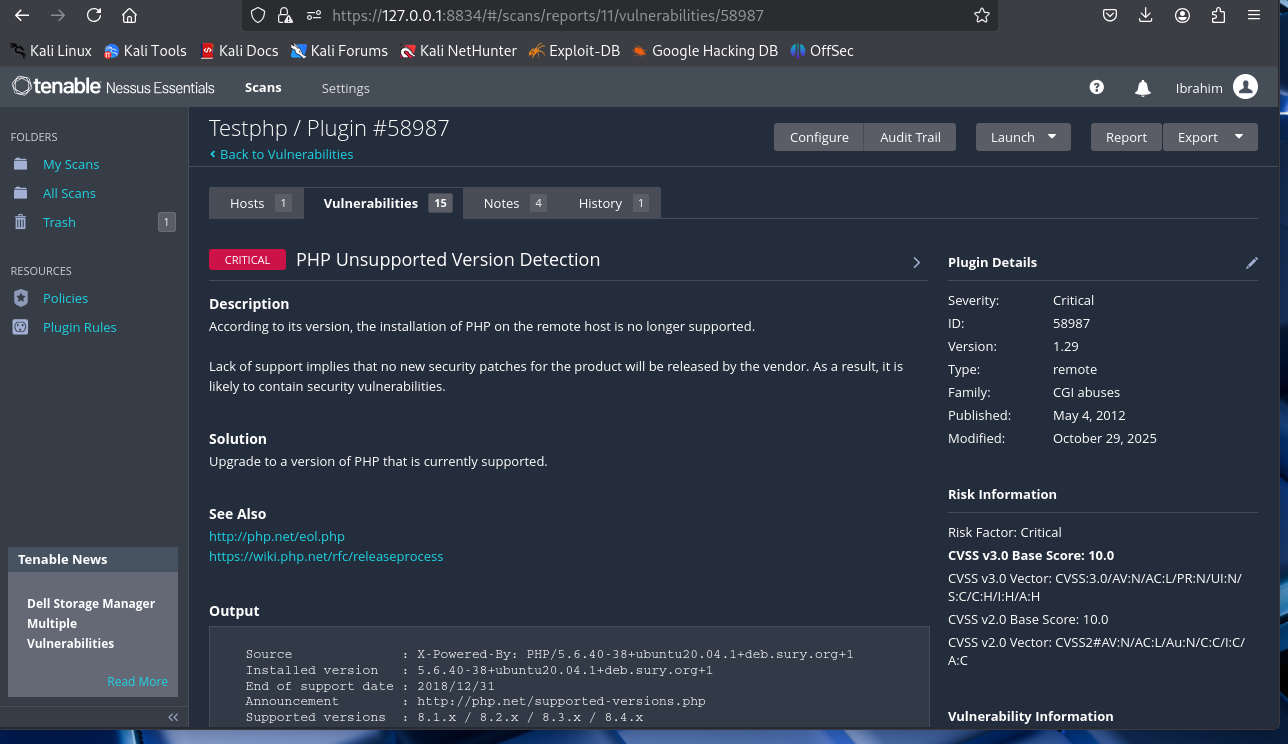Select the Vulnerabilities tab
The image size is (1288, 744).
(385, 203)
